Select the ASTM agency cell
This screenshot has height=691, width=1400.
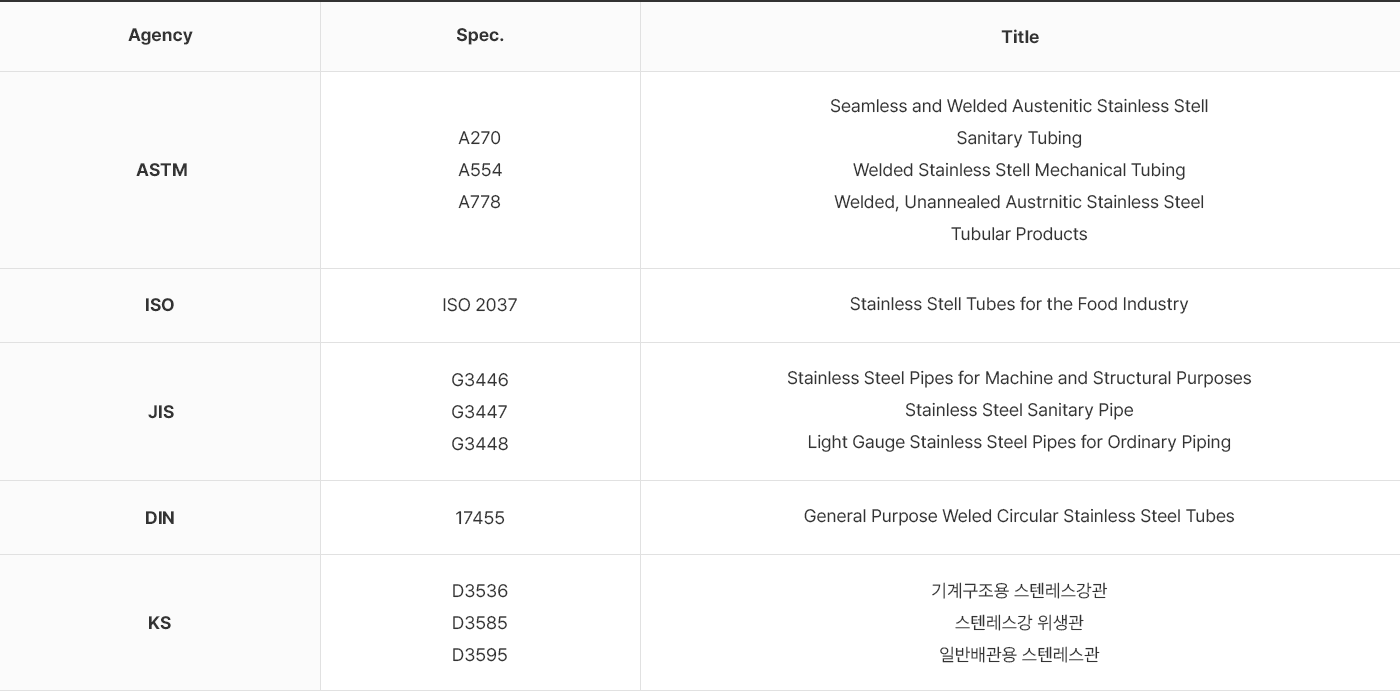pos(161,170)
